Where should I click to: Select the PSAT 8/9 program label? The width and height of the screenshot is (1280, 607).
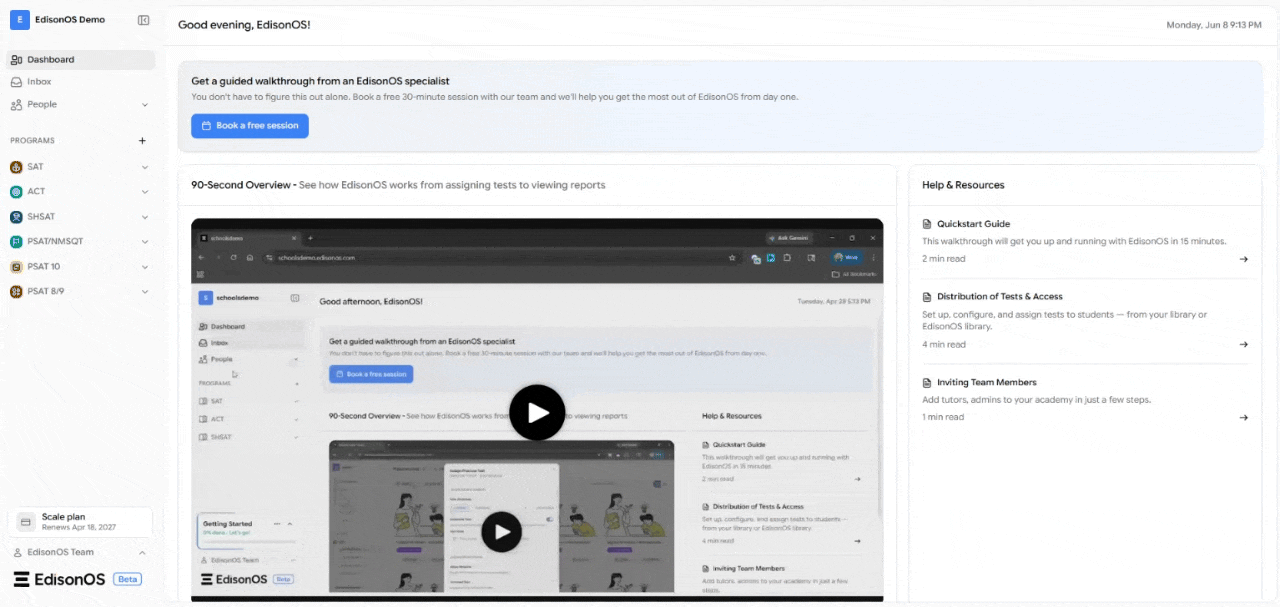pos(46,292)
